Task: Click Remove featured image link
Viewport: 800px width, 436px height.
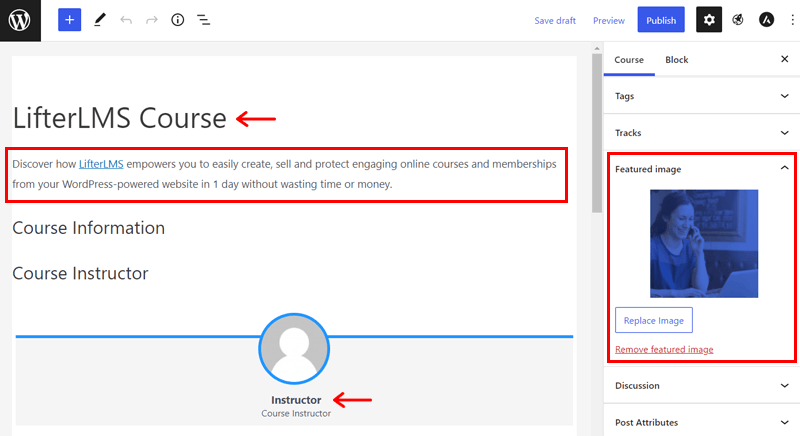Action: click(x=664, y=349)
